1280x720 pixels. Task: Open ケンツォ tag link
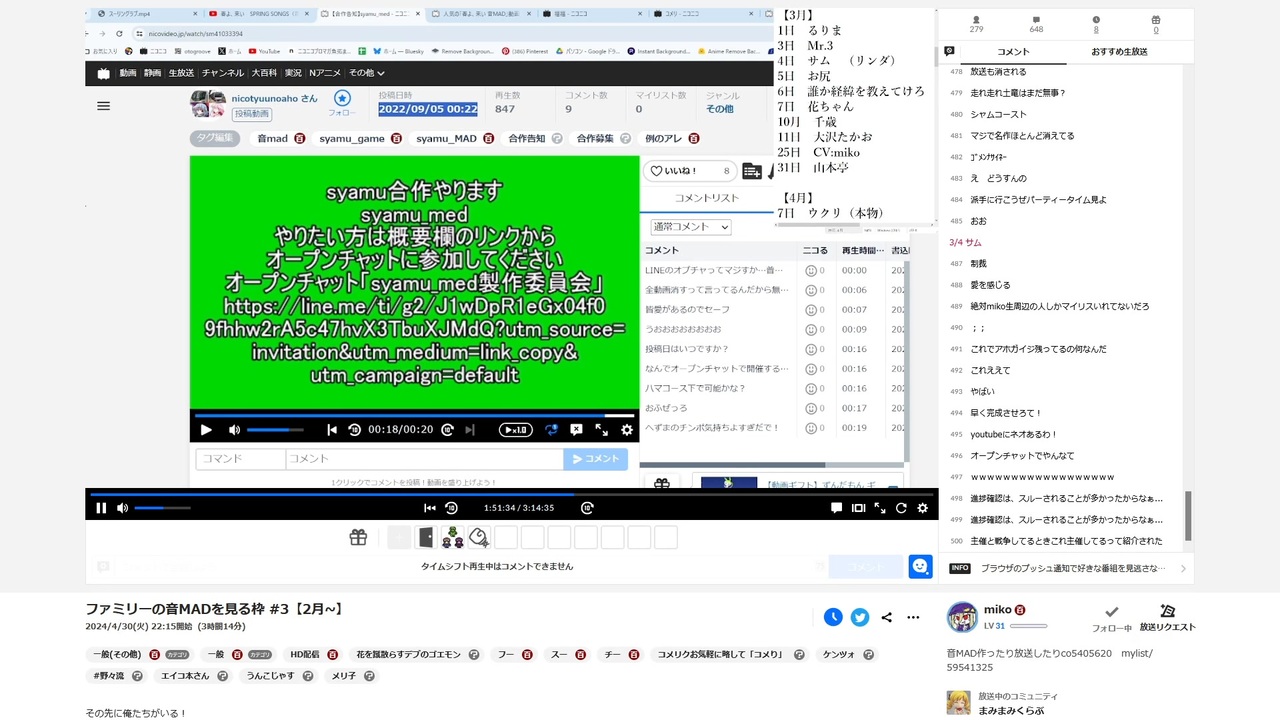click(x=838, y=655)
